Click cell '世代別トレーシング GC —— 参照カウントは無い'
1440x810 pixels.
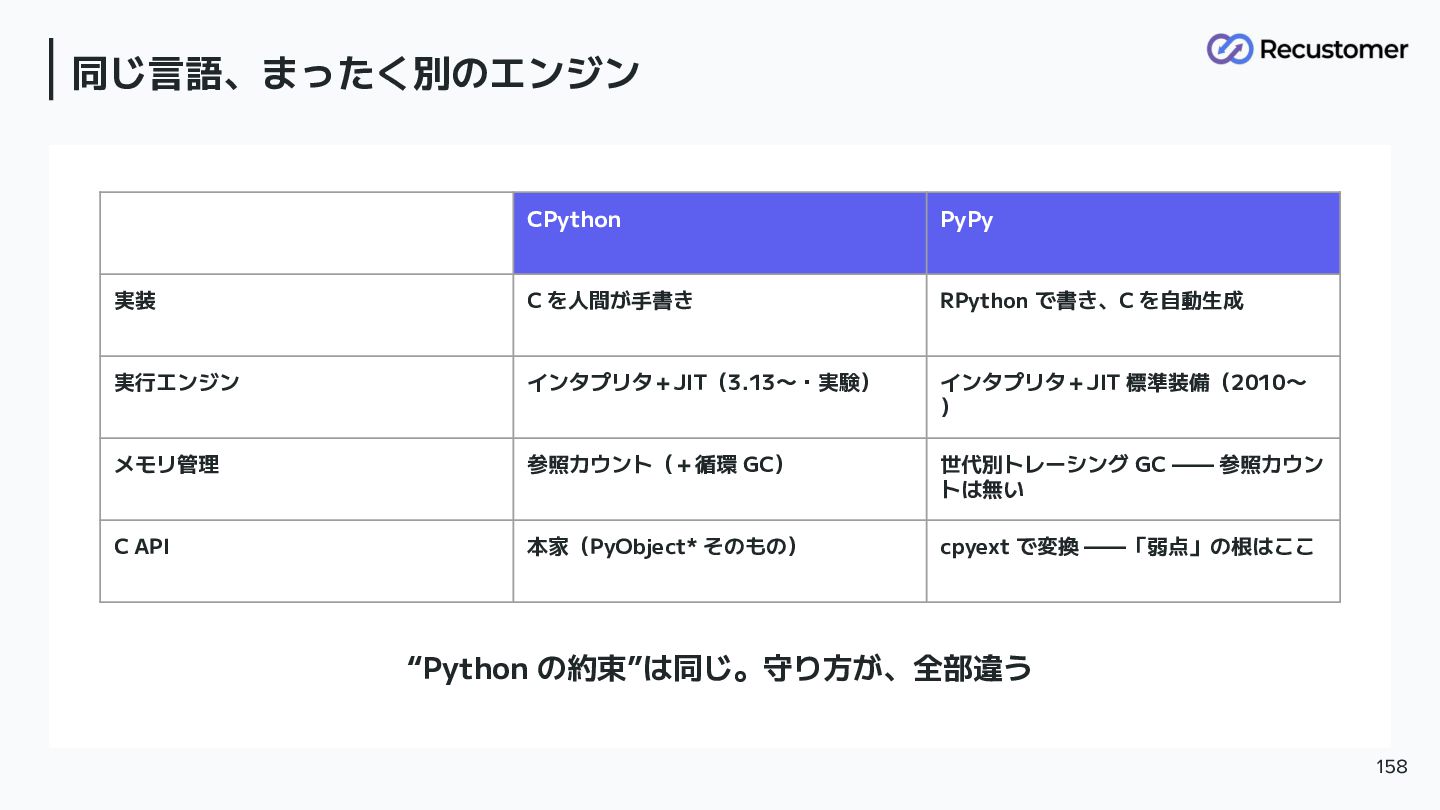tap(1133, 479)
